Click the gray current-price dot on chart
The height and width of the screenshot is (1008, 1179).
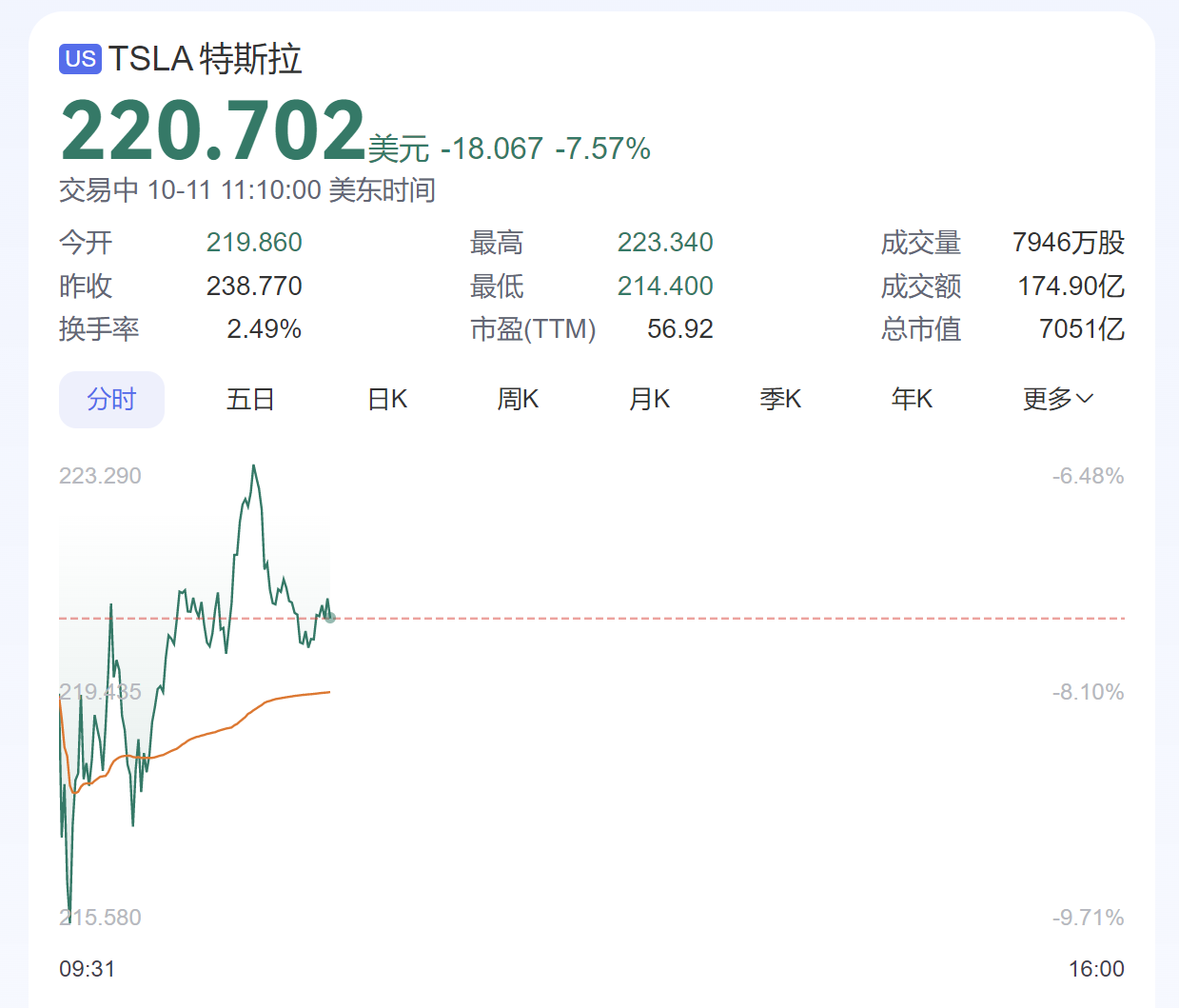pyautogui.click(x=330, y=618)
